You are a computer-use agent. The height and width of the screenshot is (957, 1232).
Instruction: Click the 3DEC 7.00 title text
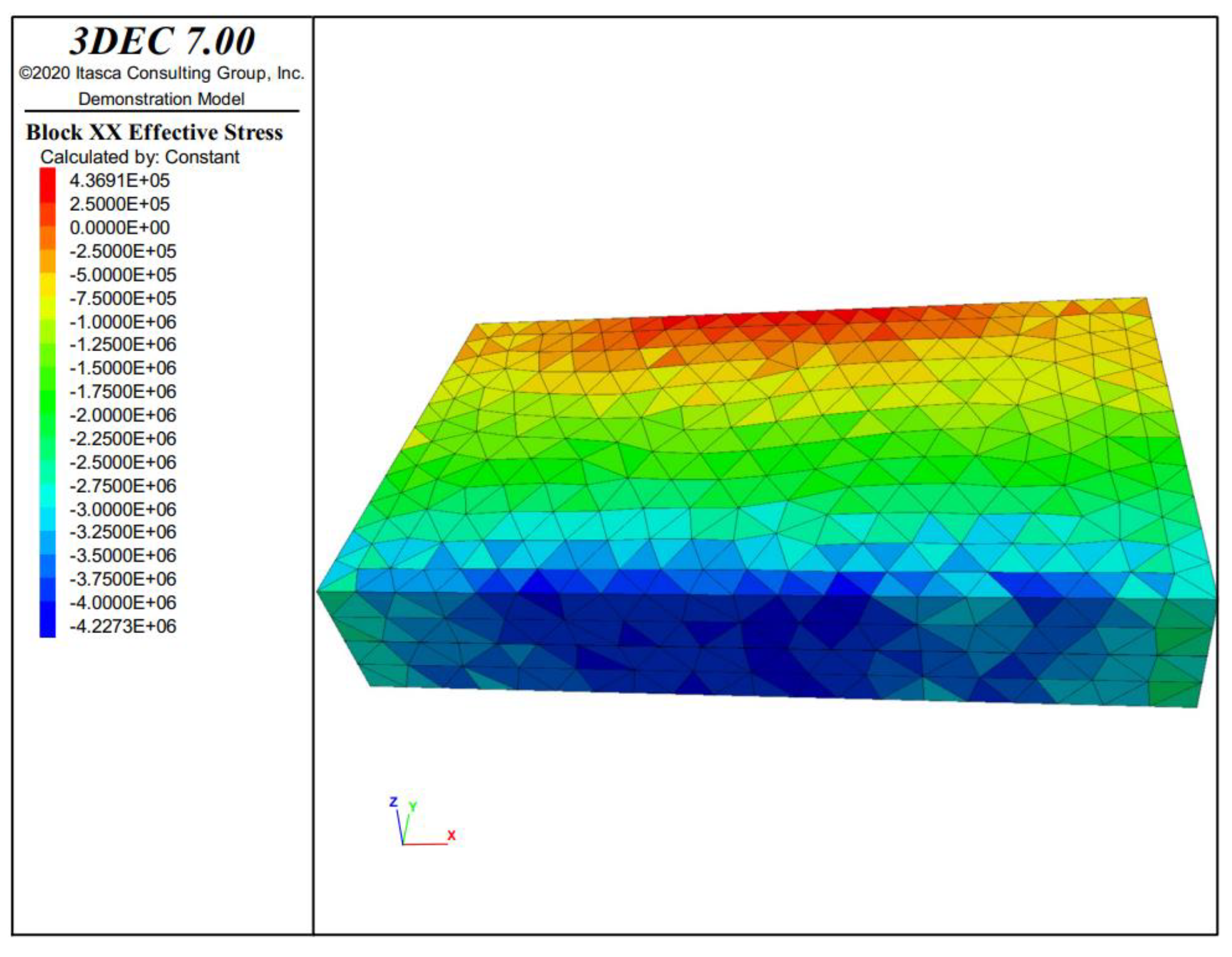coord(162,41)
